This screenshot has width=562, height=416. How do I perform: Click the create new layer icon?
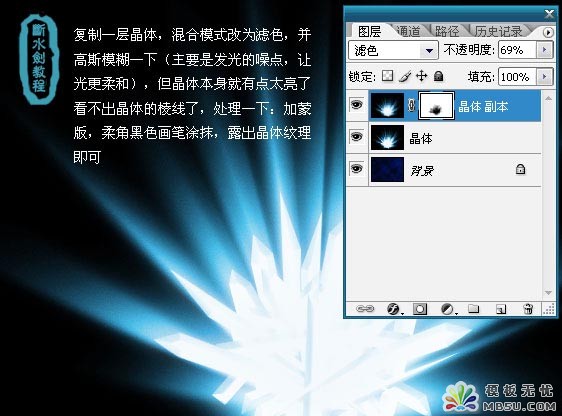click(501, 309)
